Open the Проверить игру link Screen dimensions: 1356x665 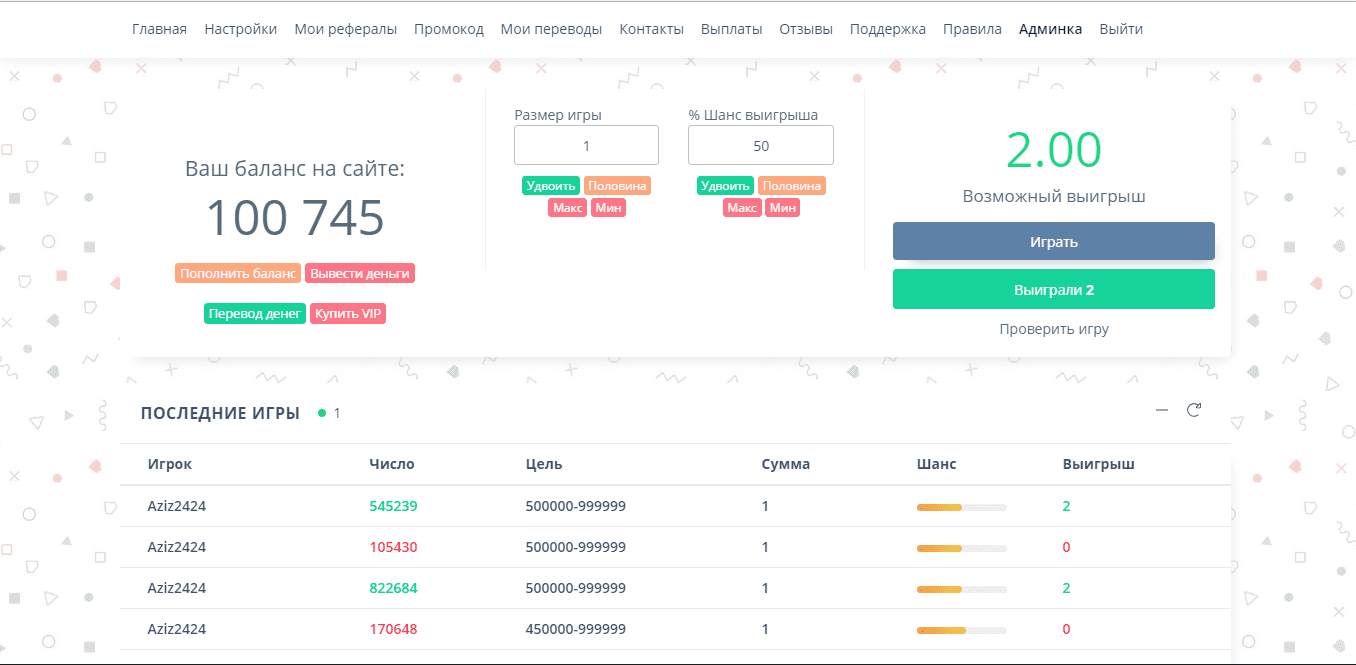[x=1053, y=329]
